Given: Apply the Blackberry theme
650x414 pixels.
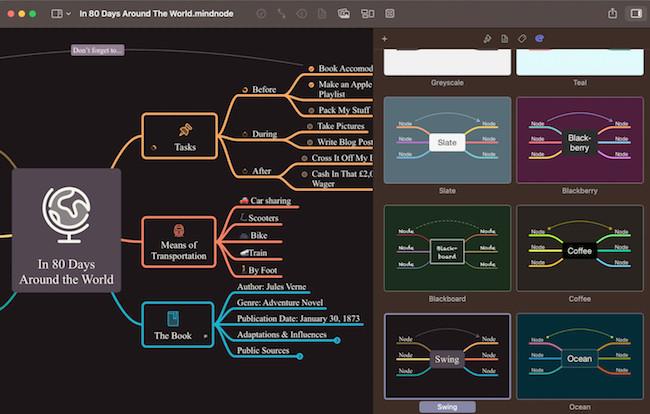Looking at the screenshot, I should click(x=580, y=140).
